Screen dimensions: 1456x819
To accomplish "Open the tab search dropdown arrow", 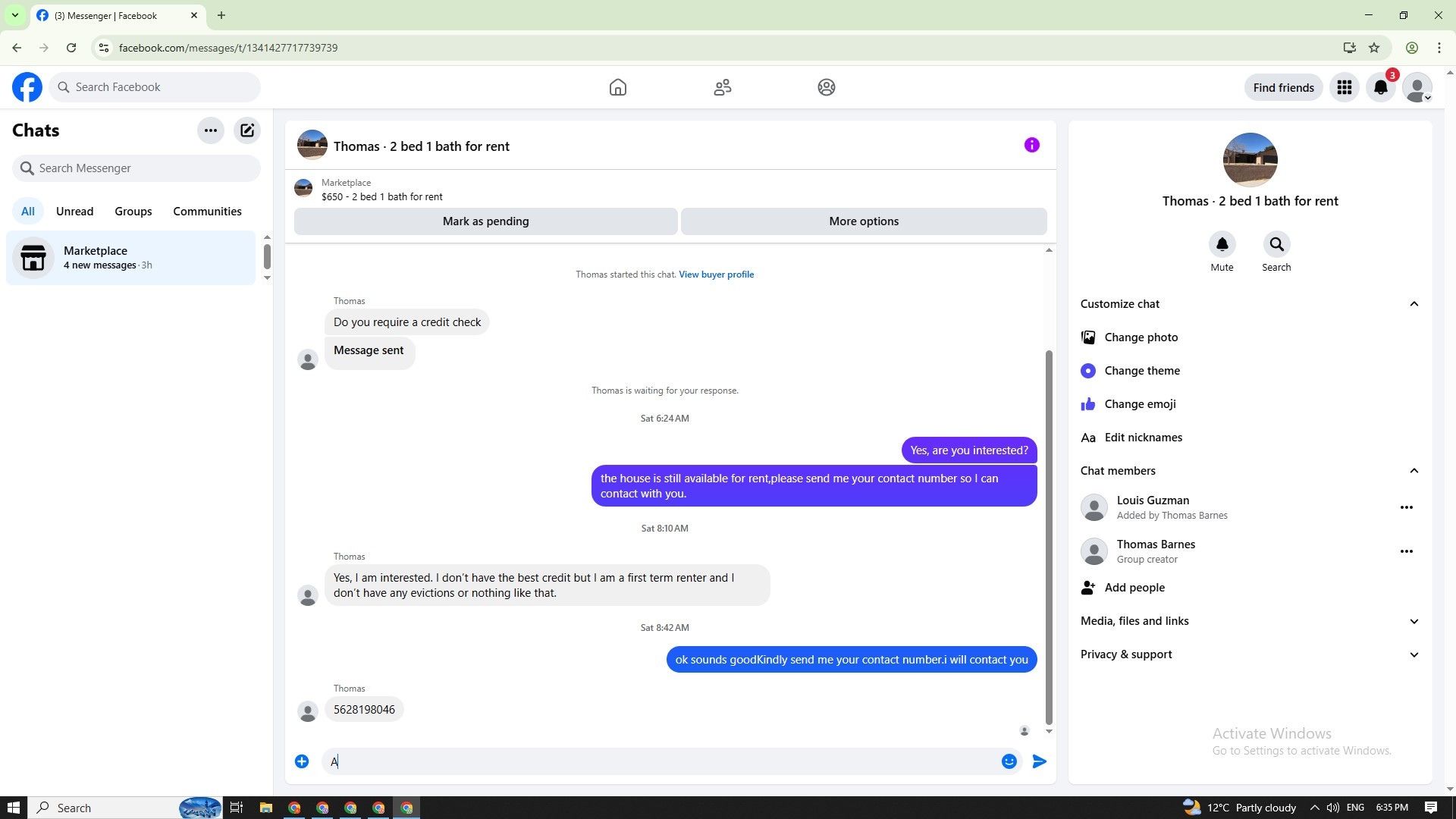I will 14,15.
